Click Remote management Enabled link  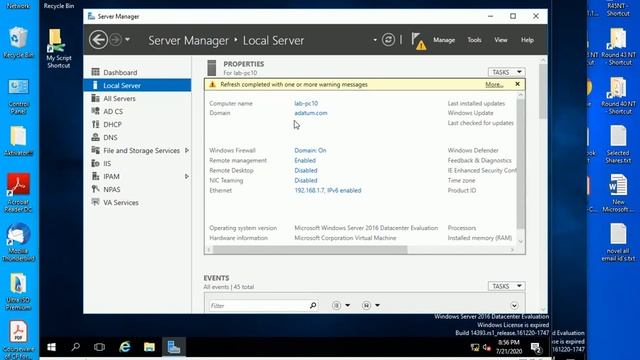pos(305,160)
